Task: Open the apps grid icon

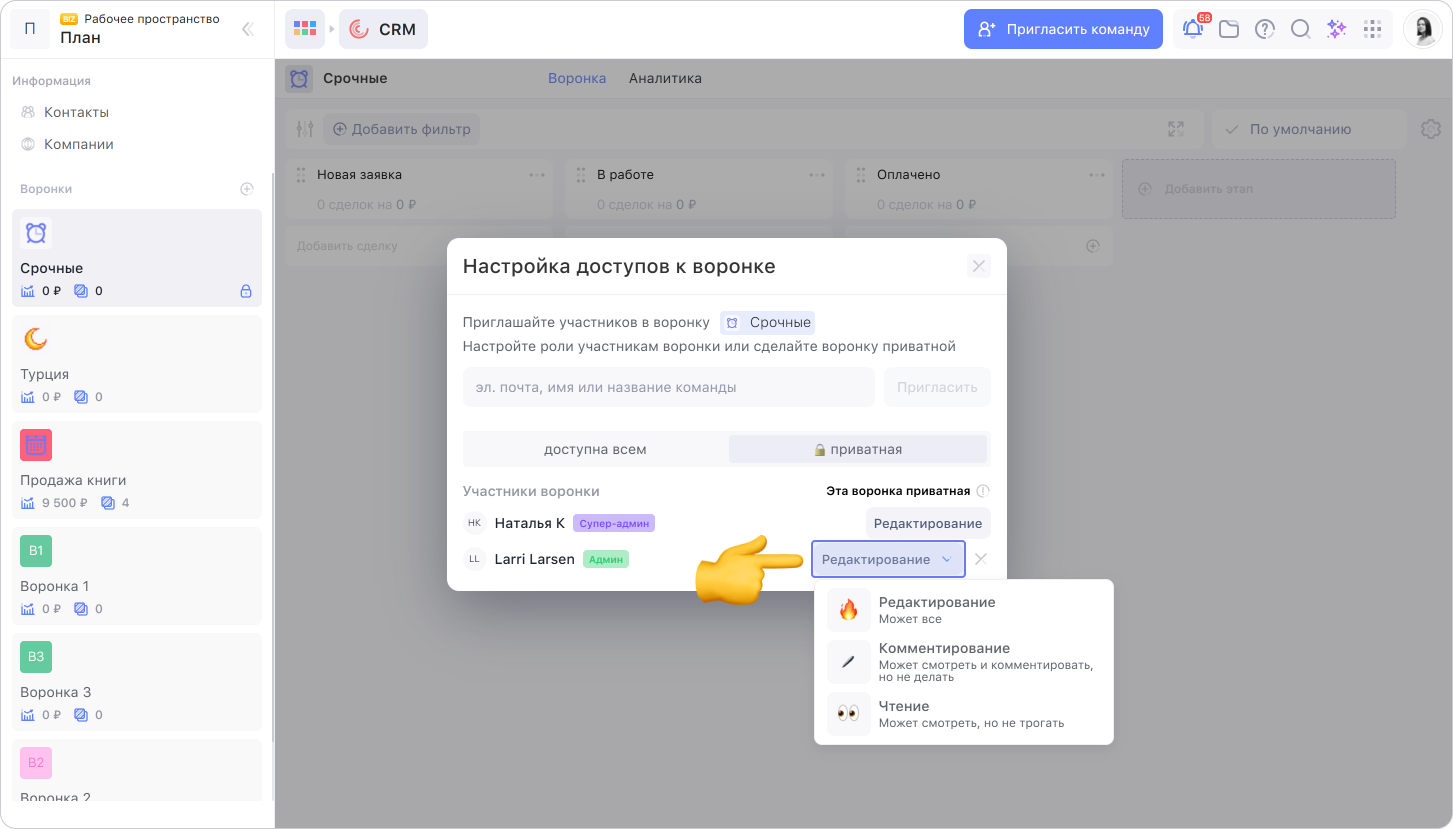Action: 1372,29
